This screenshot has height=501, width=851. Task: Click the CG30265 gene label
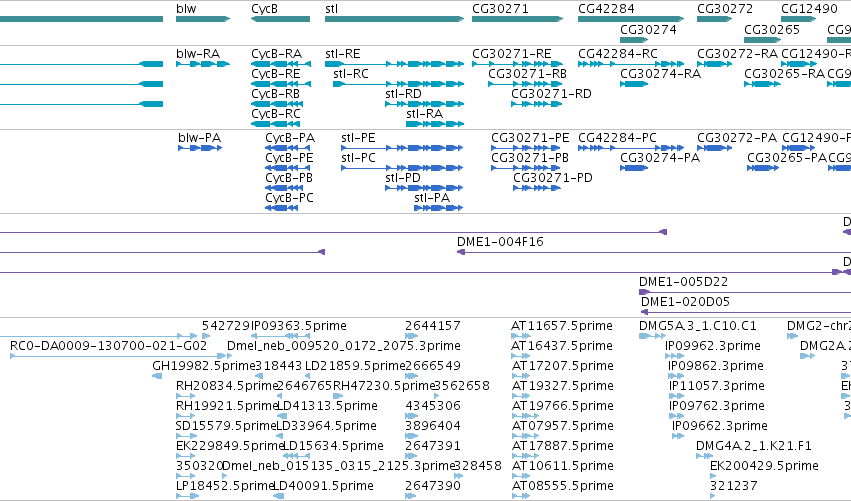click(772, 29)
